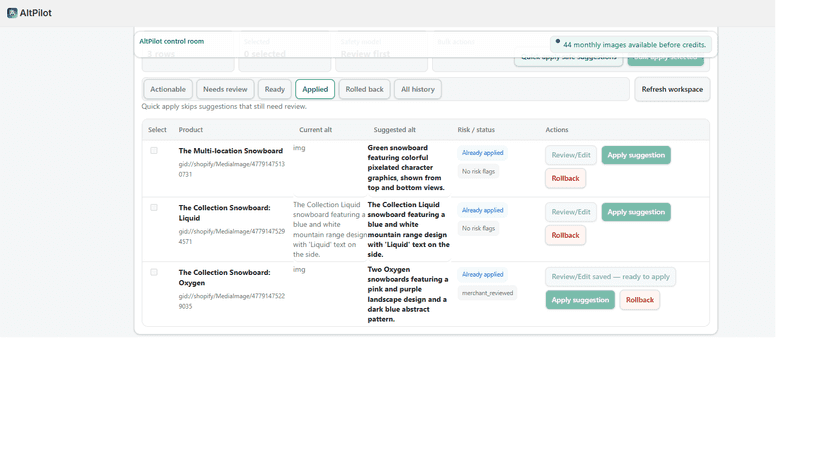This screenshot has width=828, height=466.
Task: Click No risk flags badge in Liquid row
Action: pos(478,229)
